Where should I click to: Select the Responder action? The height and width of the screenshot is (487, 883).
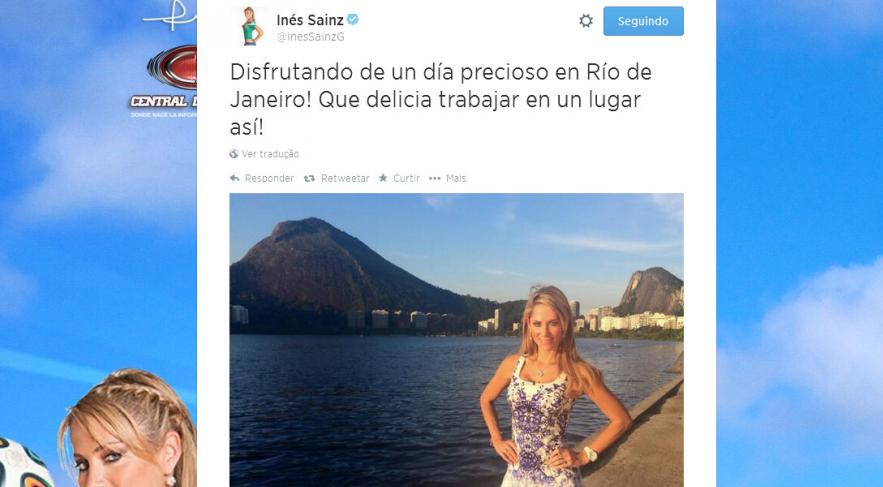tap(269, 178)
